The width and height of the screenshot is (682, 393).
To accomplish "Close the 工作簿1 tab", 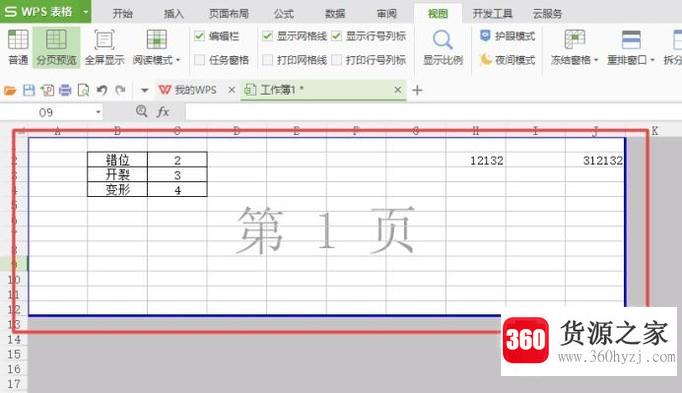I will pyautogui.click(x=398, y=90).
